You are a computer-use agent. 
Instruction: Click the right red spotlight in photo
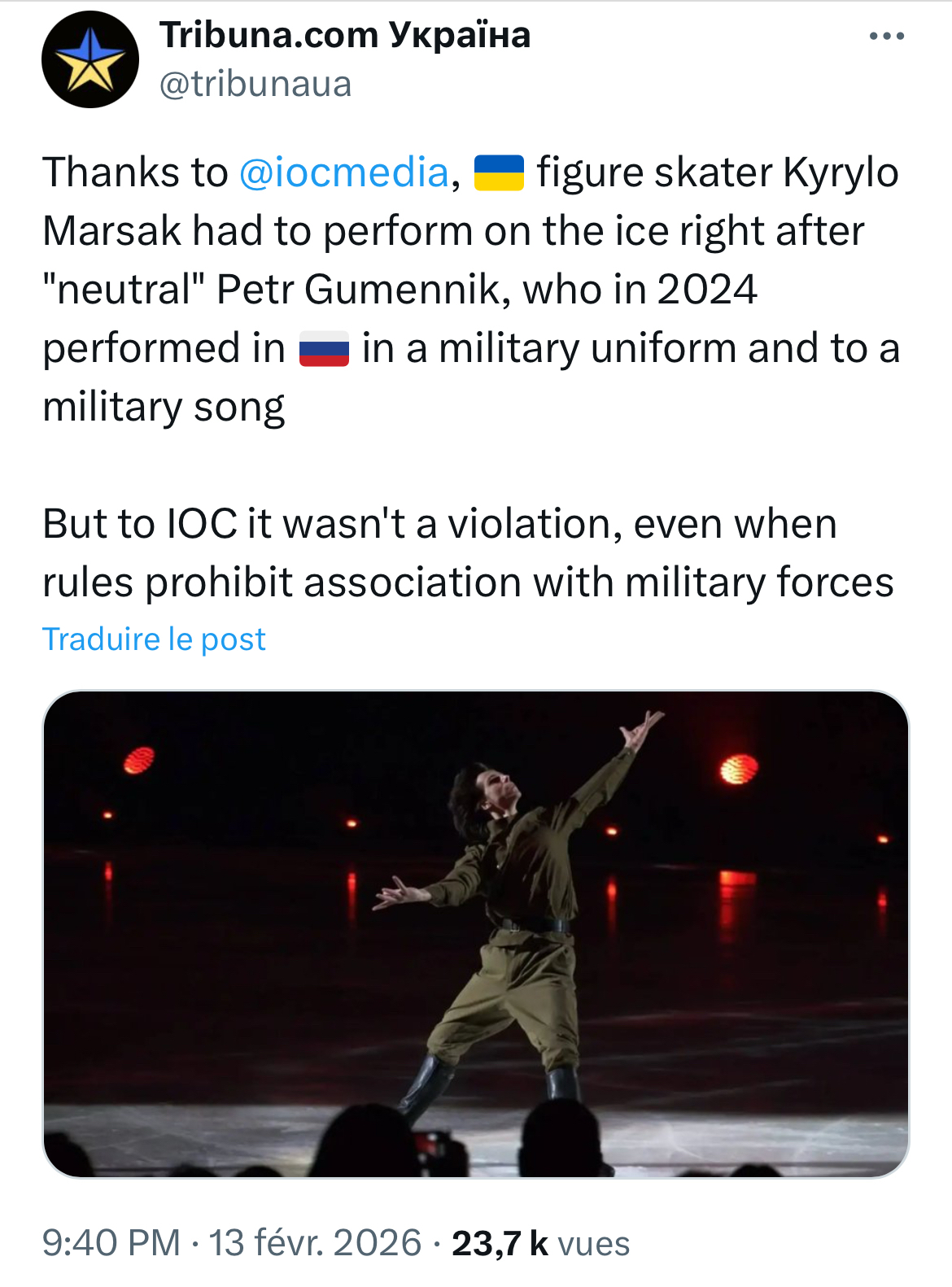click(x=738, y=767)
